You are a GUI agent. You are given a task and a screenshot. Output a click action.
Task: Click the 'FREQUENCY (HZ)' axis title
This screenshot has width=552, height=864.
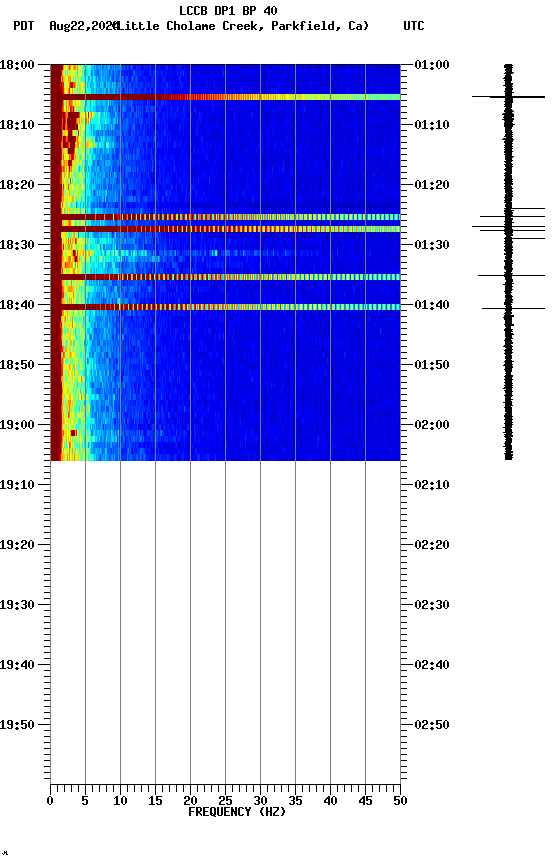[237, 812]
